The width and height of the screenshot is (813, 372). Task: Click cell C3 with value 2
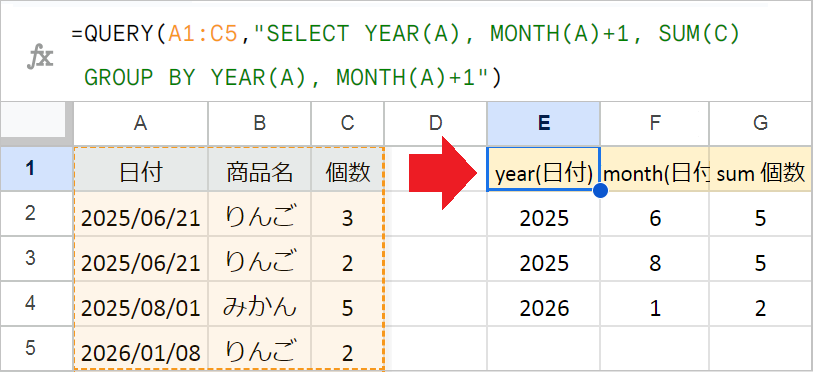coord(347,258)
